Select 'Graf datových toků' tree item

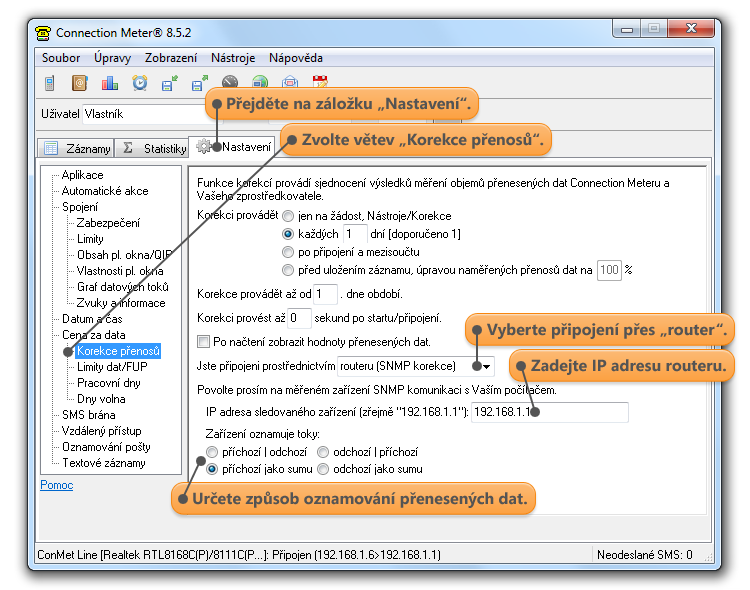122,287
